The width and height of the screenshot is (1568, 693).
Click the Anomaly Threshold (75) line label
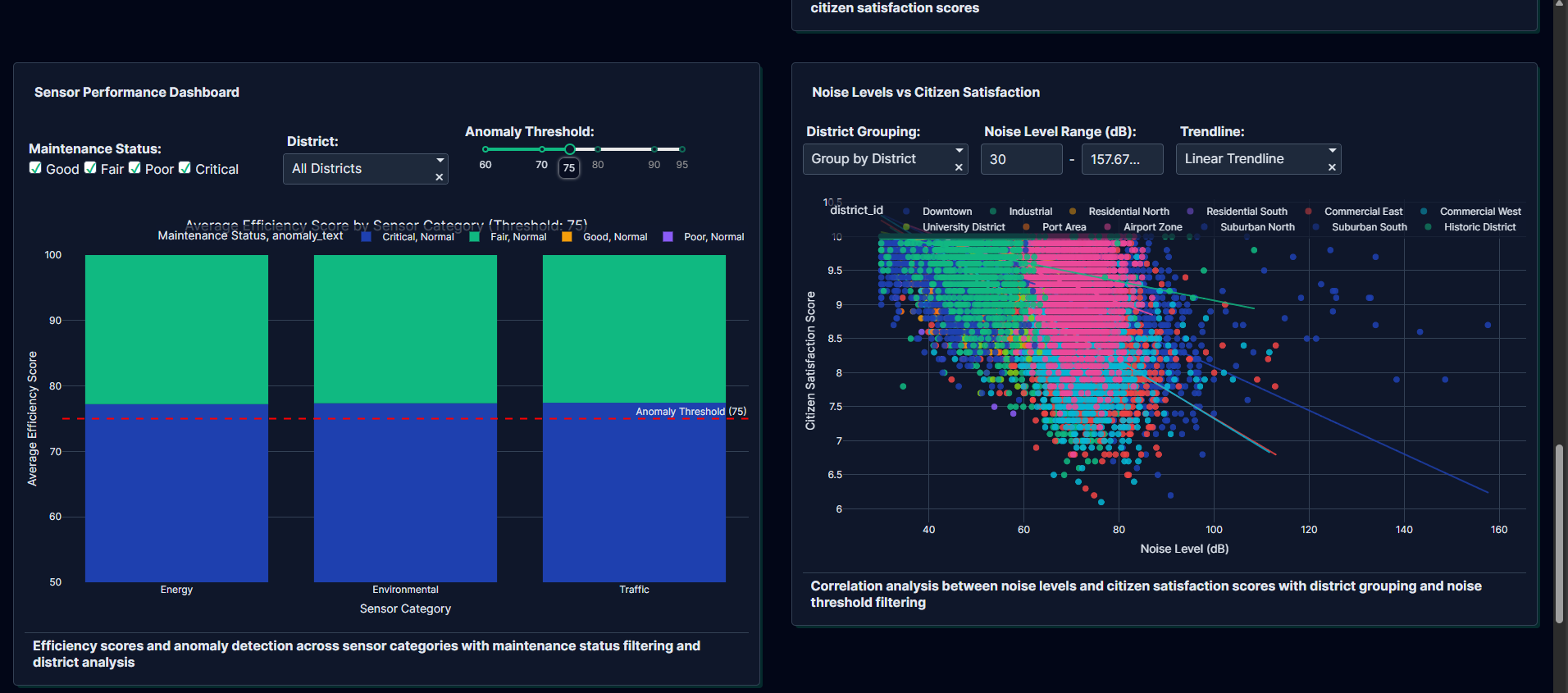(x=691, y=412)
